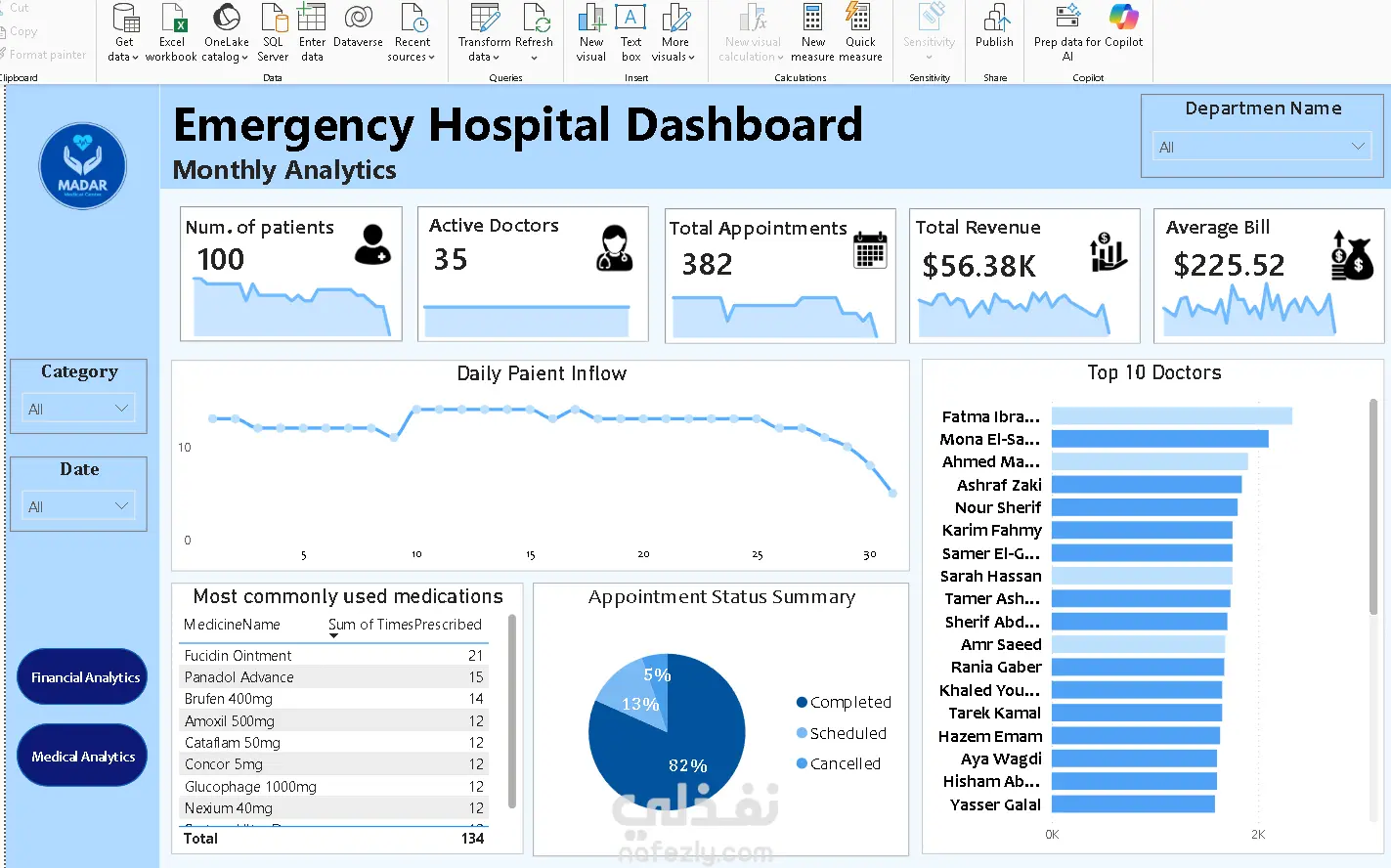
Task: Open Medical Analytics page
Action: coord(82,756)
